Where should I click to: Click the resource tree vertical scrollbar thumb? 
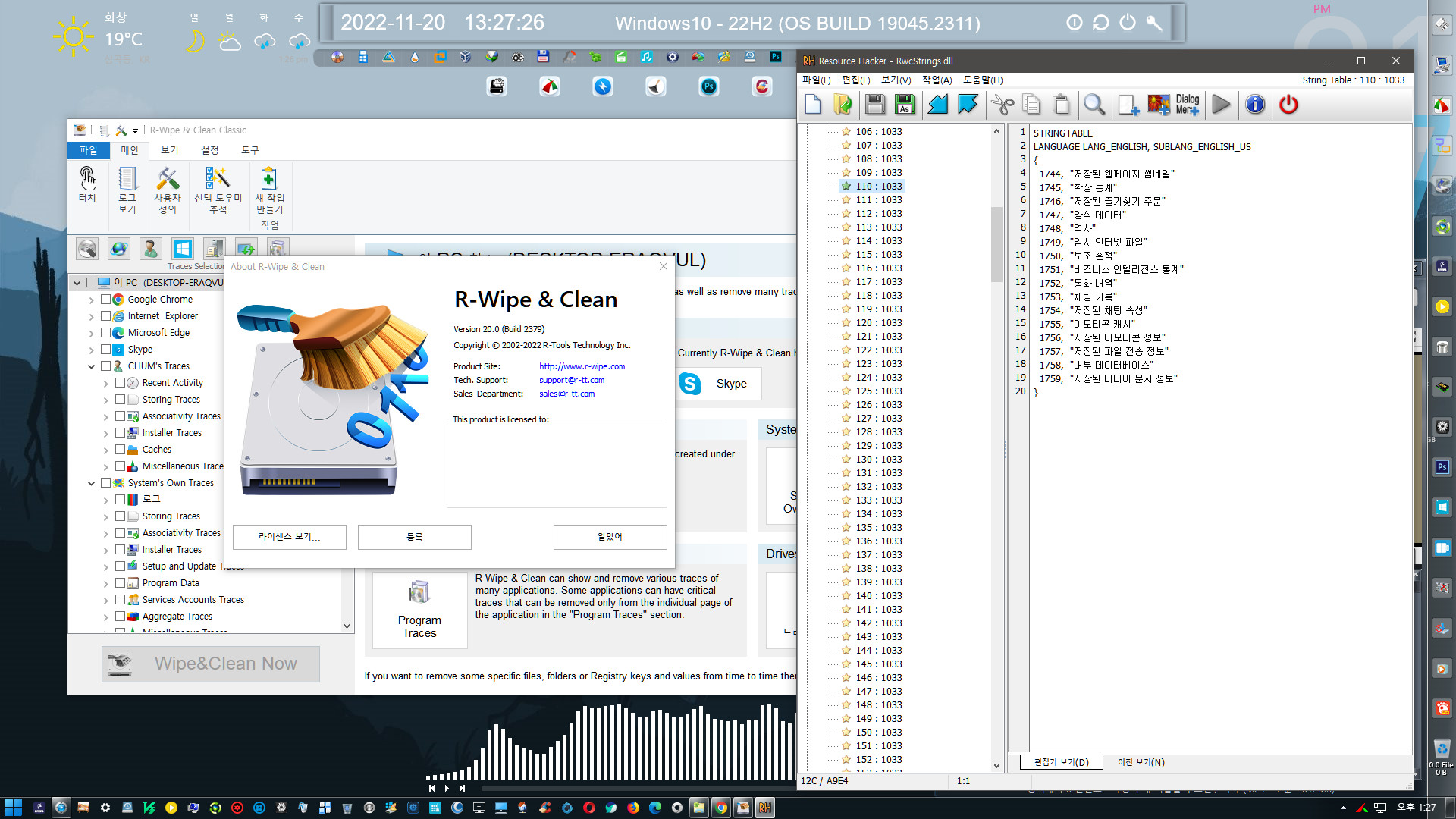[996, 244]
